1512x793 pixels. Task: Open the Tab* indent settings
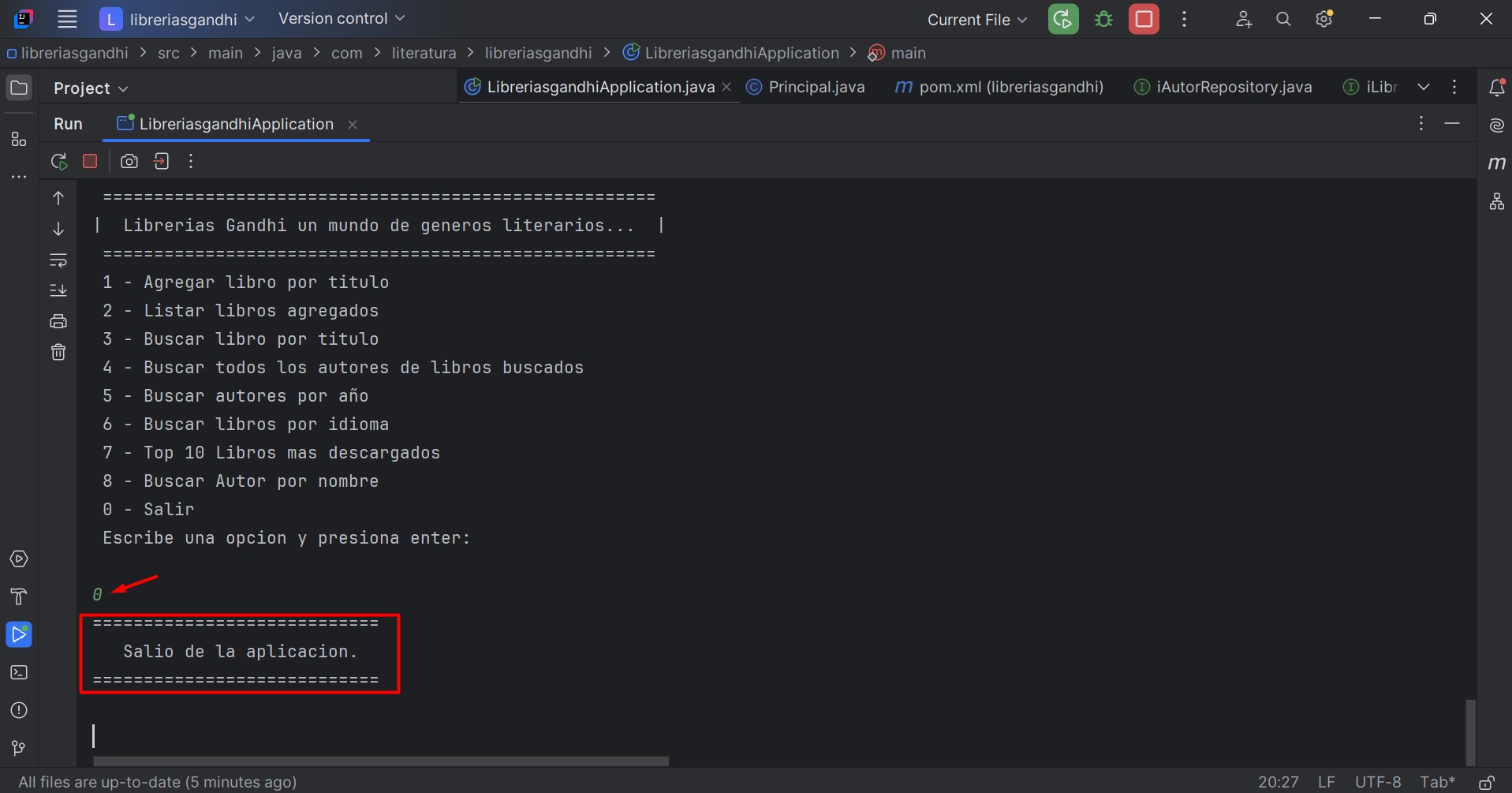tap(1437, 782)
